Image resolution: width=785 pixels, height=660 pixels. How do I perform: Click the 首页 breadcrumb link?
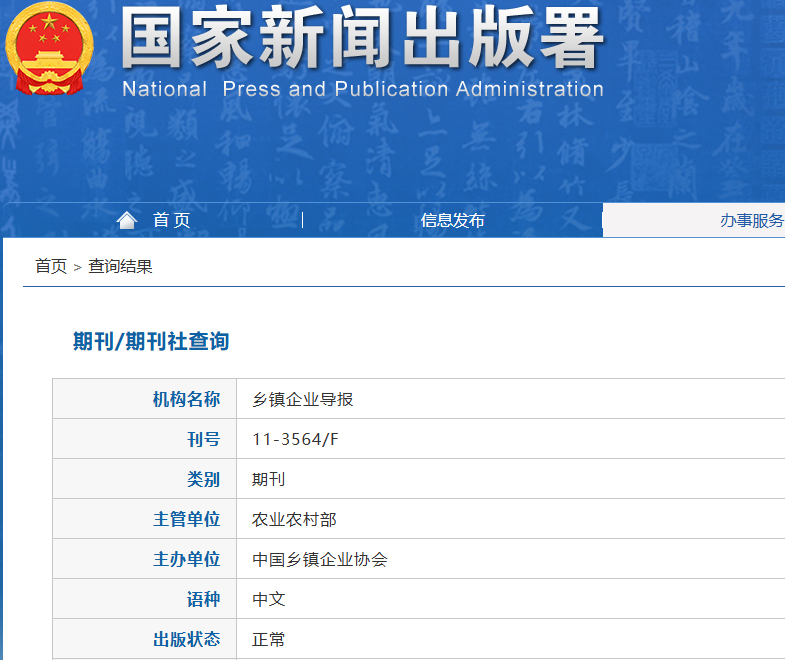tap(51, 266)
